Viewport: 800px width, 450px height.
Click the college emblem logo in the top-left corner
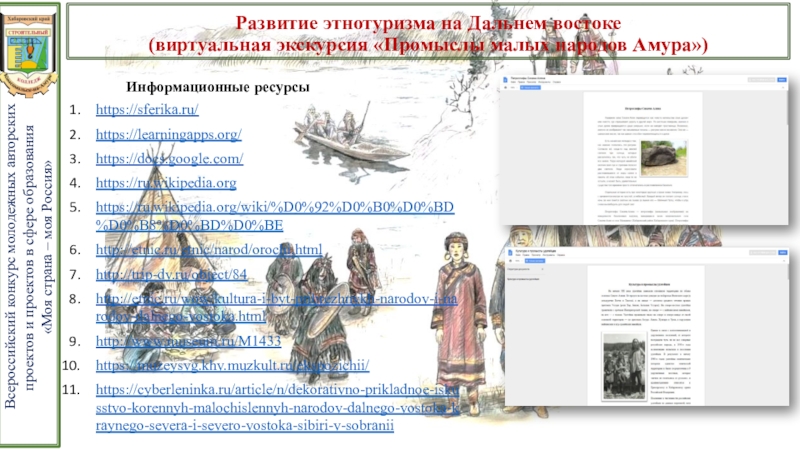pos(29,55)
